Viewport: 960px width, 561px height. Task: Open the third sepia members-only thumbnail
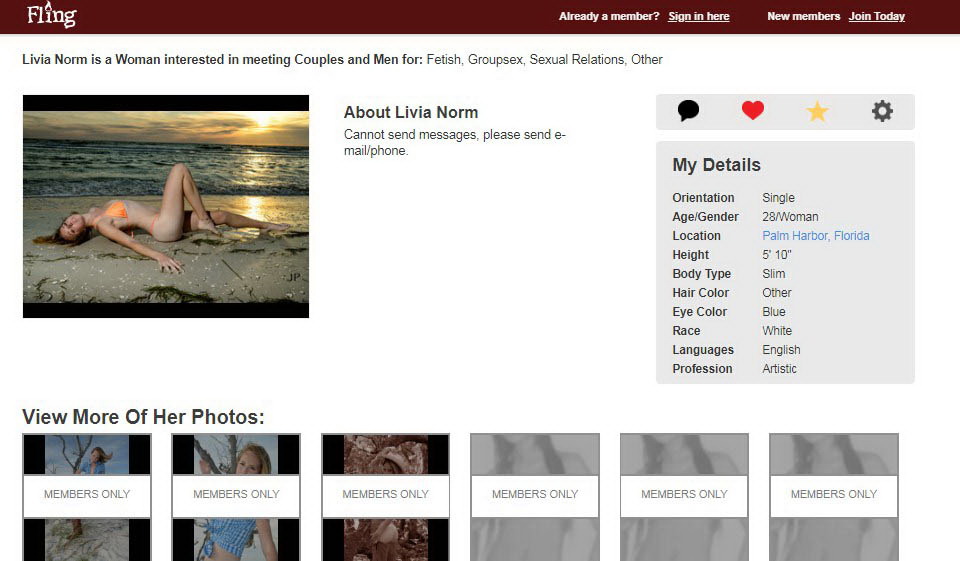[x=385, y=496]
